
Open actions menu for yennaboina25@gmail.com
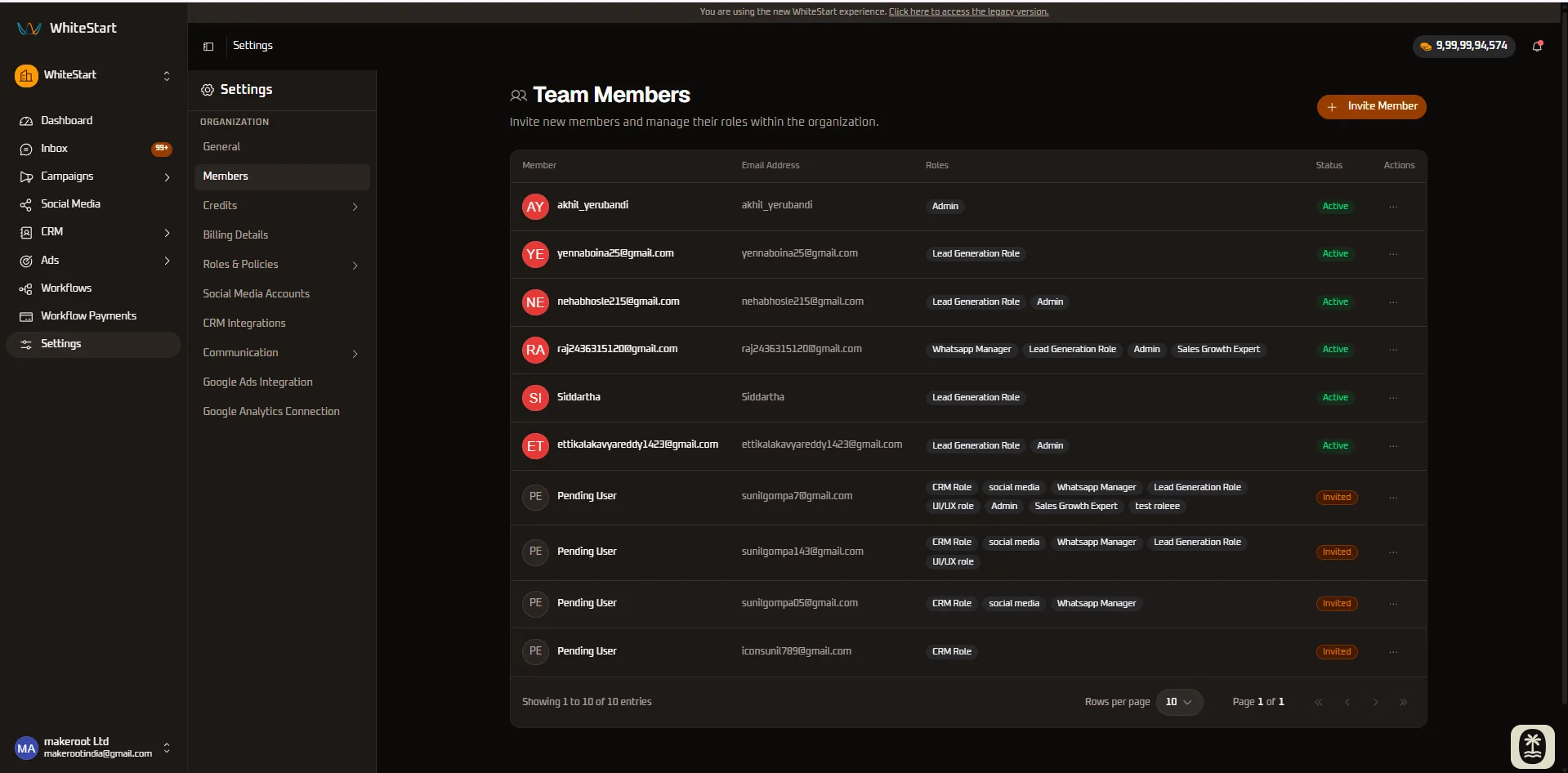click(x=1393, y=254)
